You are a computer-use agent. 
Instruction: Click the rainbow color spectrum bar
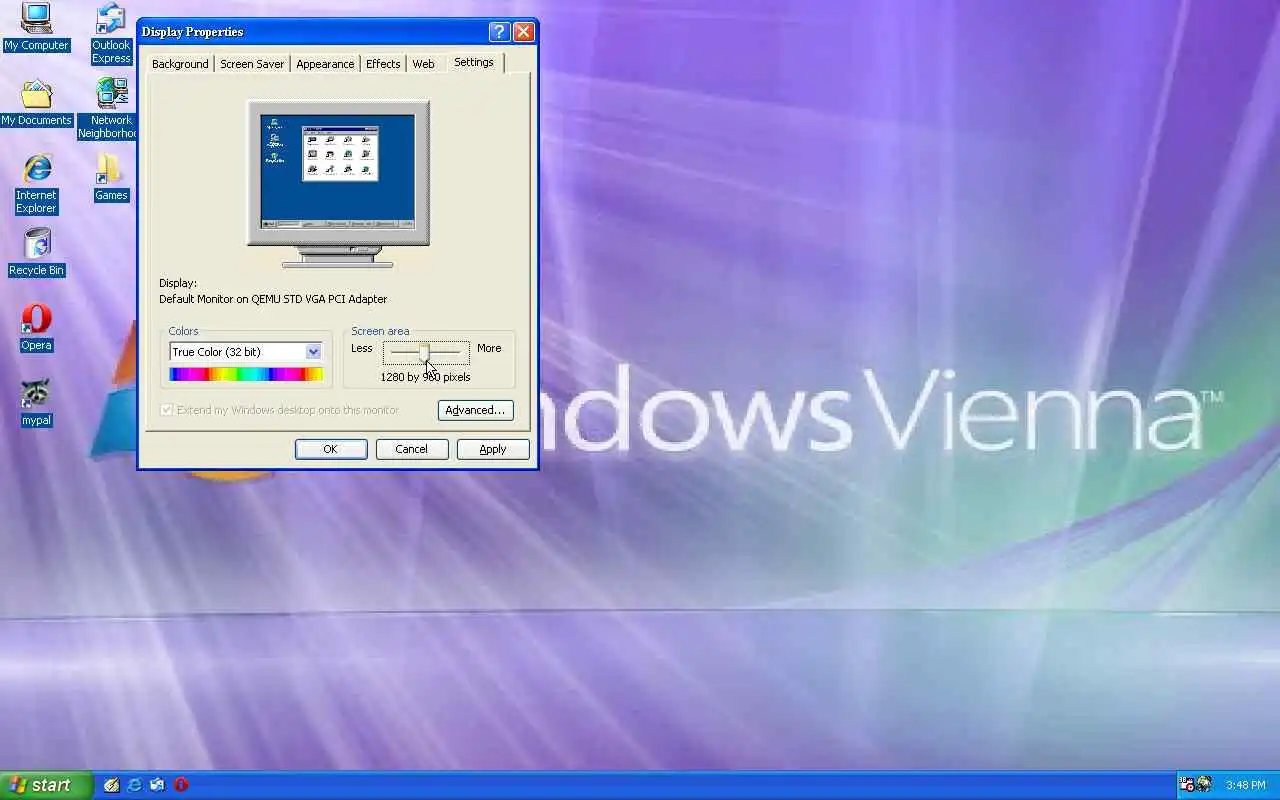coord(246,375)
